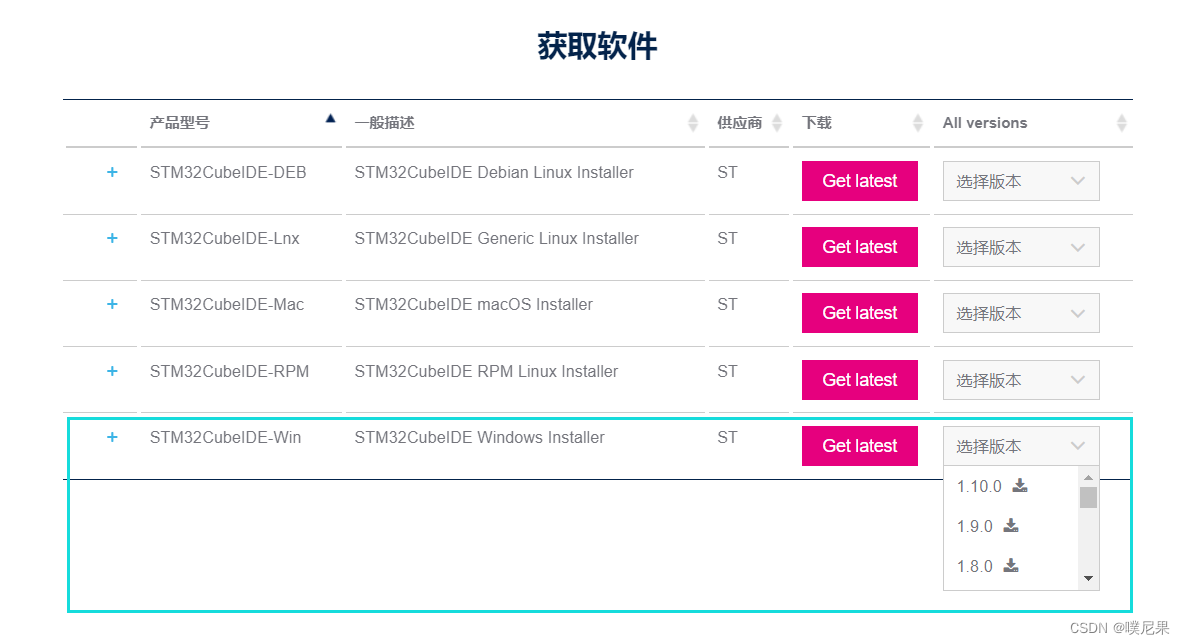1185x644 pixels.
Task: Click the download icon beside version 1.9.0
Action: pyautogui.click(x=1010, y=525)
